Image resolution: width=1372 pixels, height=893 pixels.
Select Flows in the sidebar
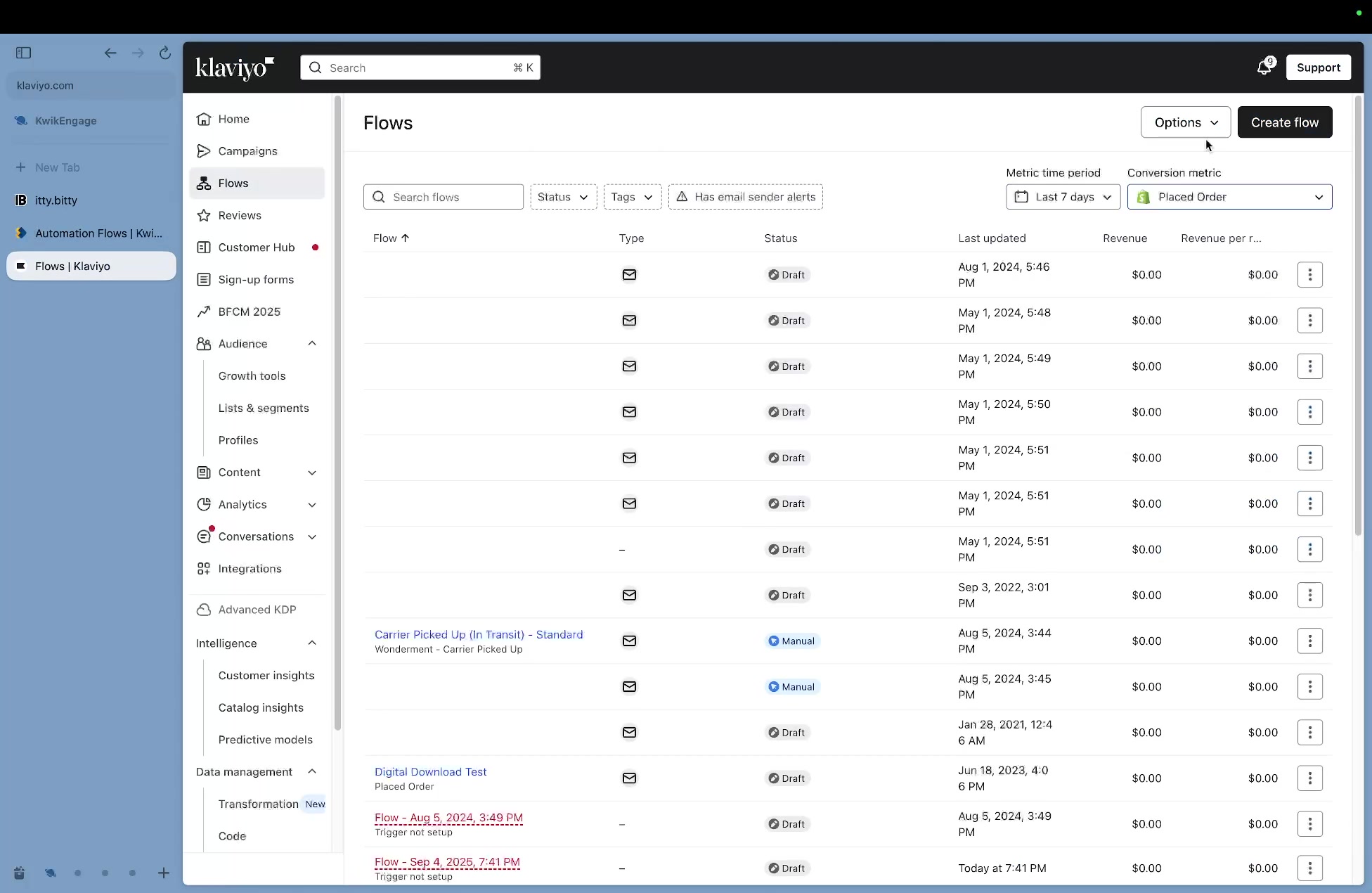click(257, 183)
